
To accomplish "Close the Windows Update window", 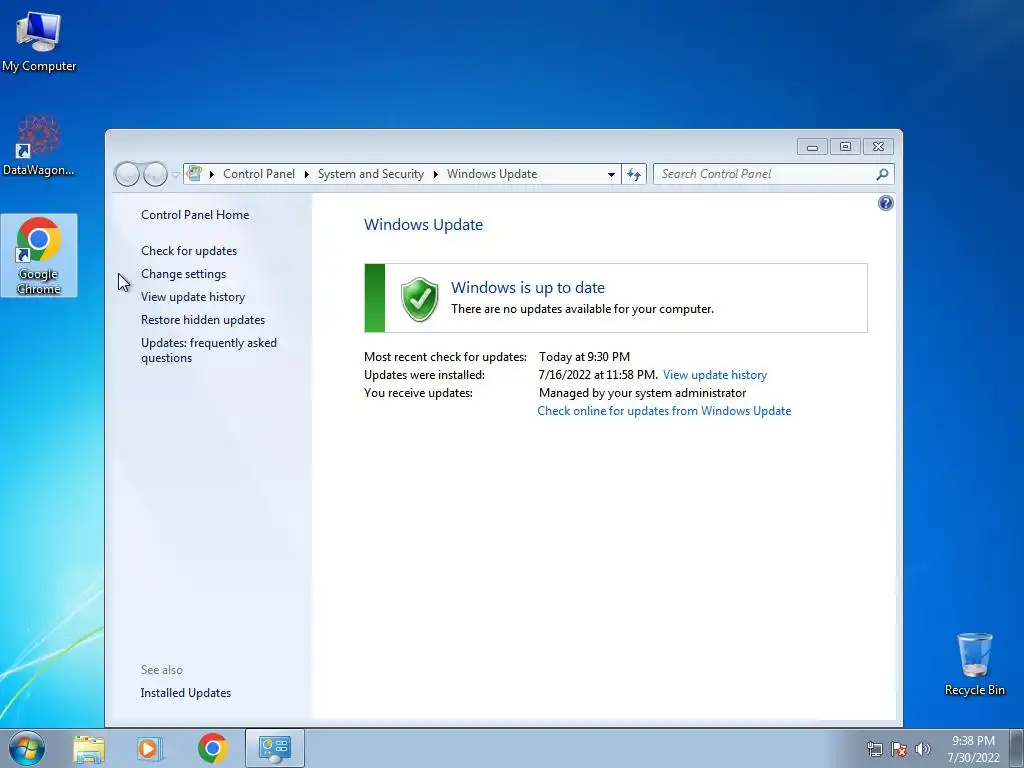I will [x=878, y=147].
